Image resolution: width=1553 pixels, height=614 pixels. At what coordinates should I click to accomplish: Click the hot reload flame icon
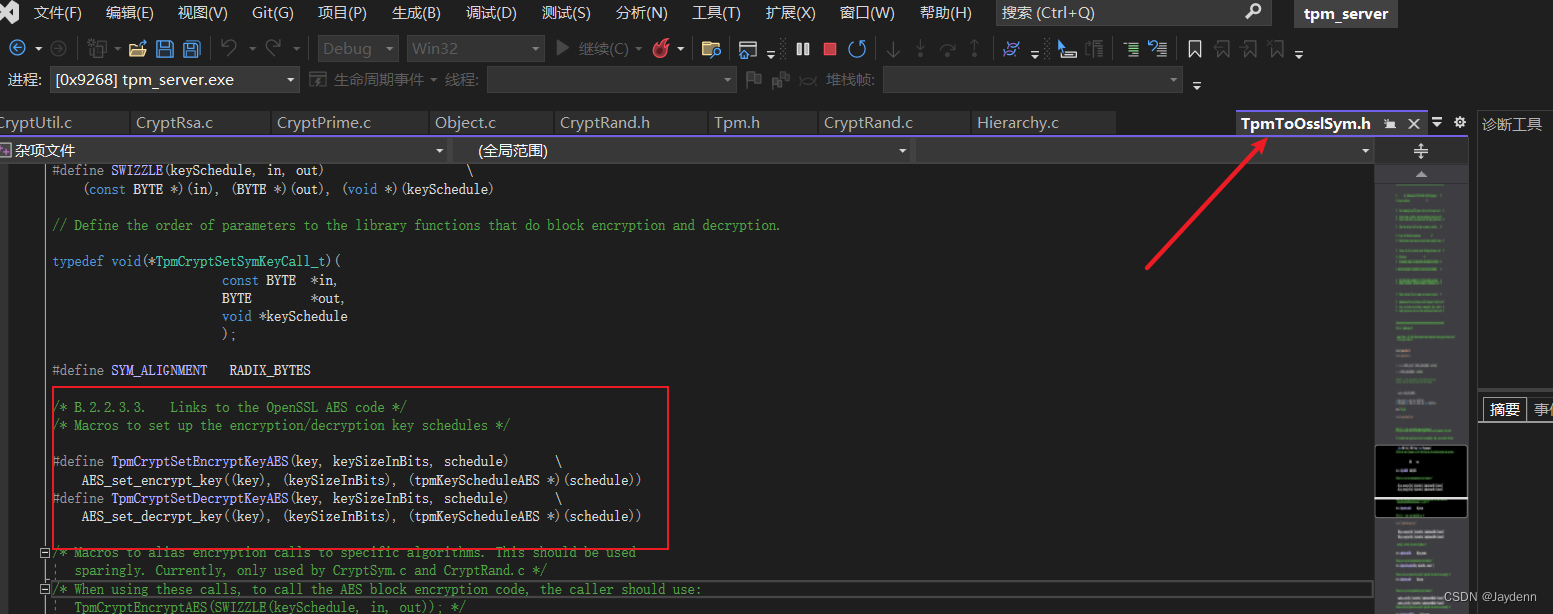(660, 48)
